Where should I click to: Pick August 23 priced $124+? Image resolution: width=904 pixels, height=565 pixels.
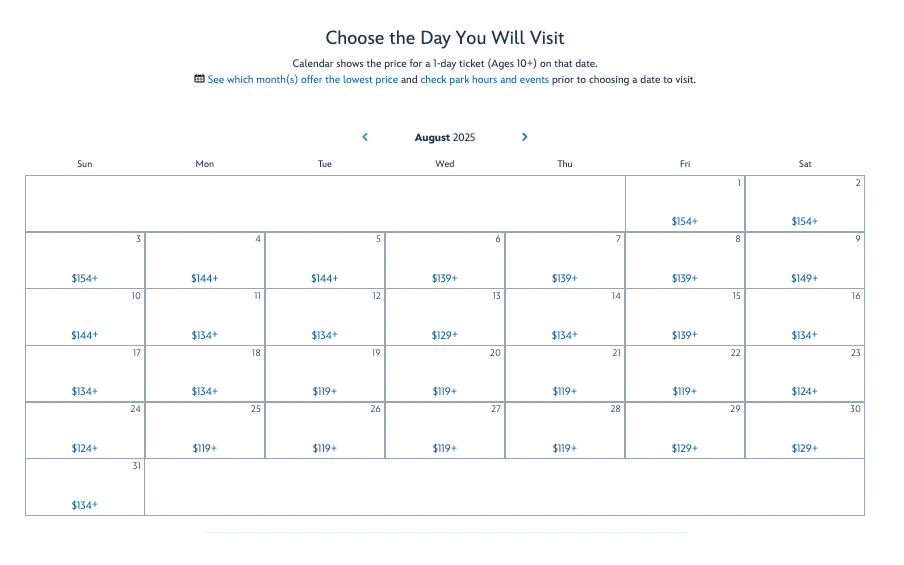click(805, 374)
